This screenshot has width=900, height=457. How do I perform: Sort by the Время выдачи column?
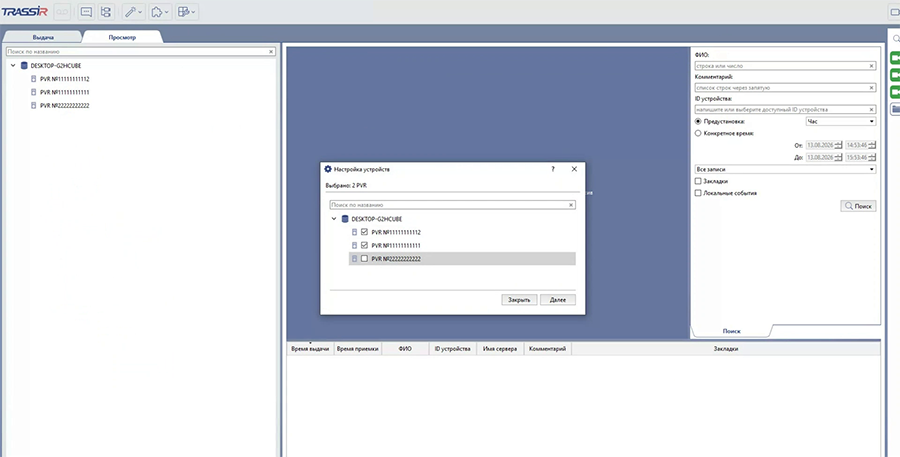[310, 348]
